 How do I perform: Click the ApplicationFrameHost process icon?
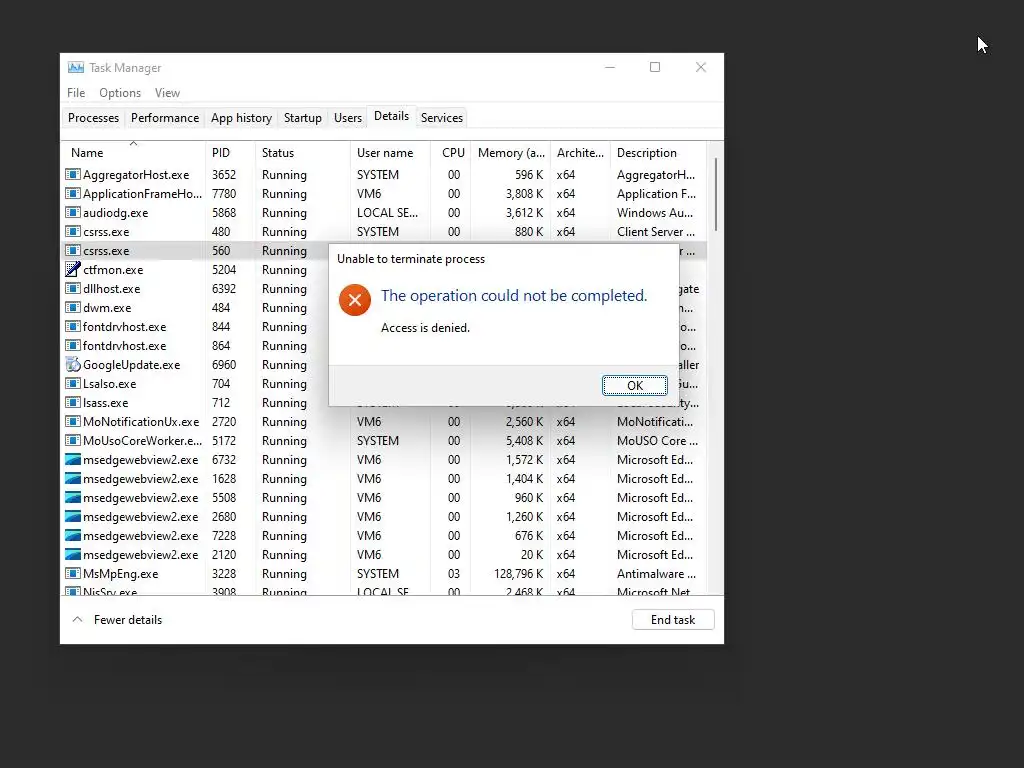point(72,193)
